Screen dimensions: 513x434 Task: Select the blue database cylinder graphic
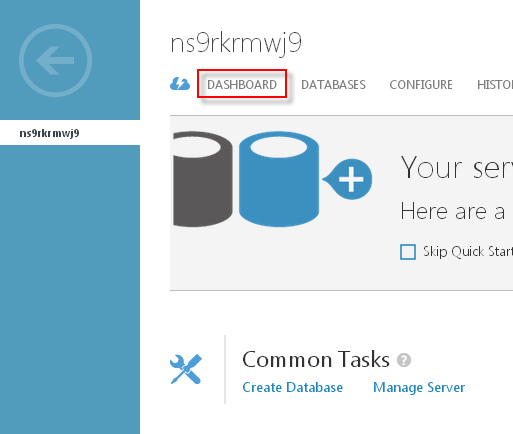[x=279, y=179]
